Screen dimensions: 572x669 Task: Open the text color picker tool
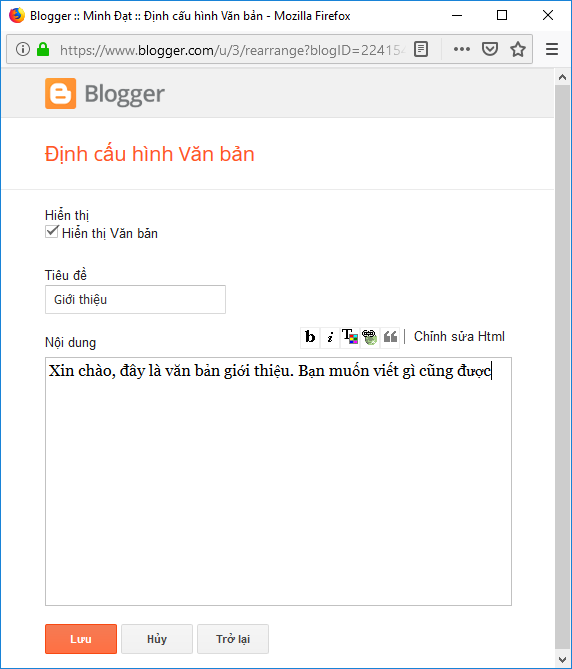point(350,337)
